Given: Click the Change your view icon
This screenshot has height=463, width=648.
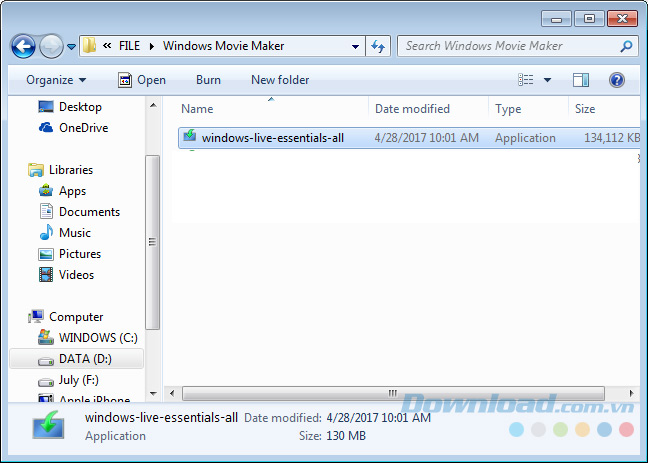Looking at the screenshot, I should pyautogui.click(x=526, y=80).
